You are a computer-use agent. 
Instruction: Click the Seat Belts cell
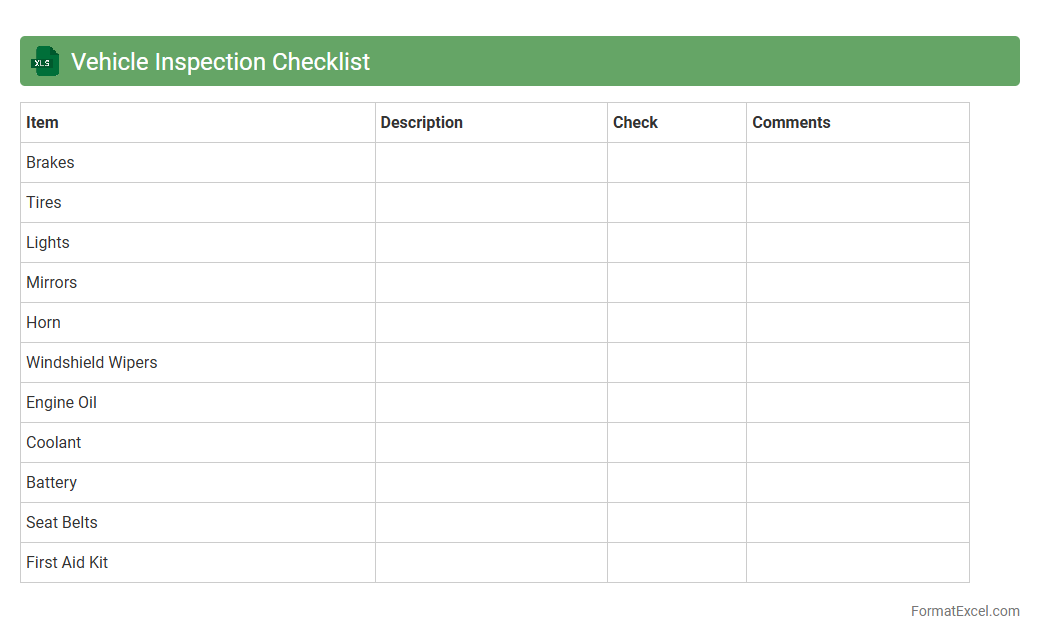coord(62,522)
